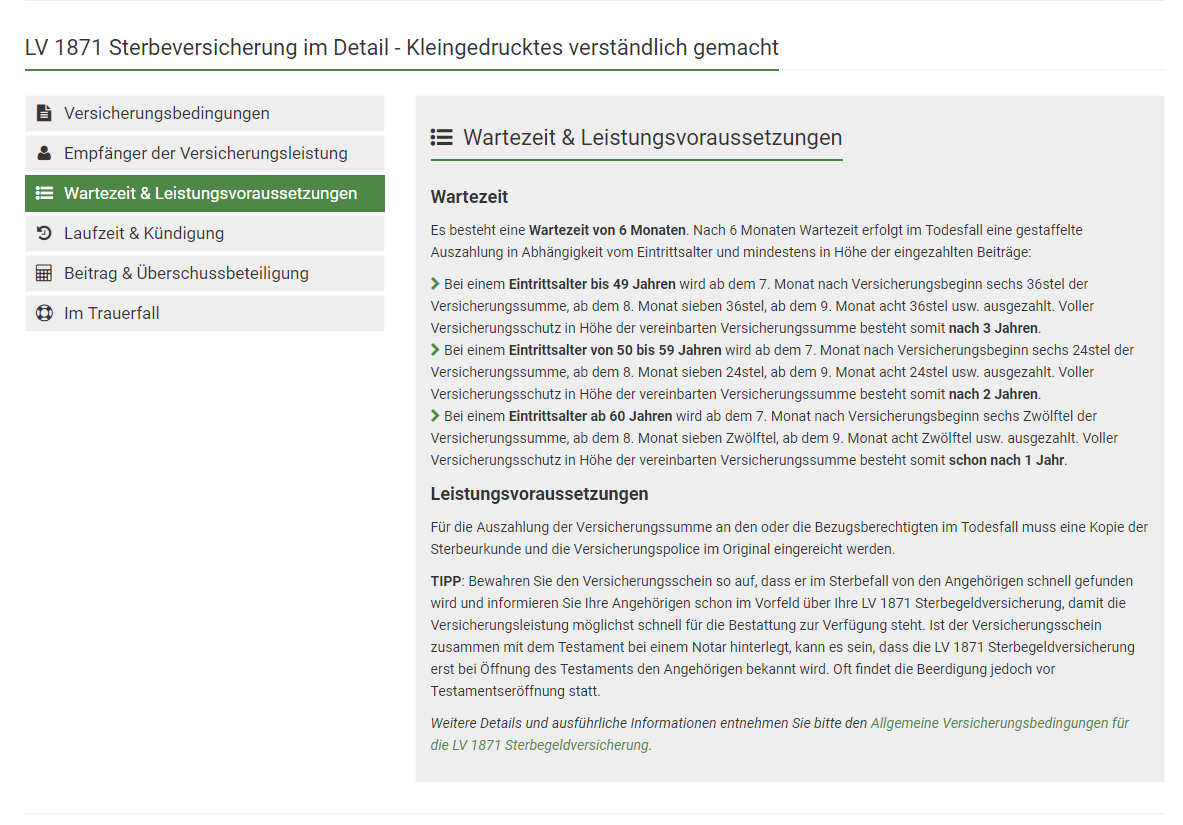Click the italic text 'Weitere Details und ausführliche Informationen'

coord(573,723)
